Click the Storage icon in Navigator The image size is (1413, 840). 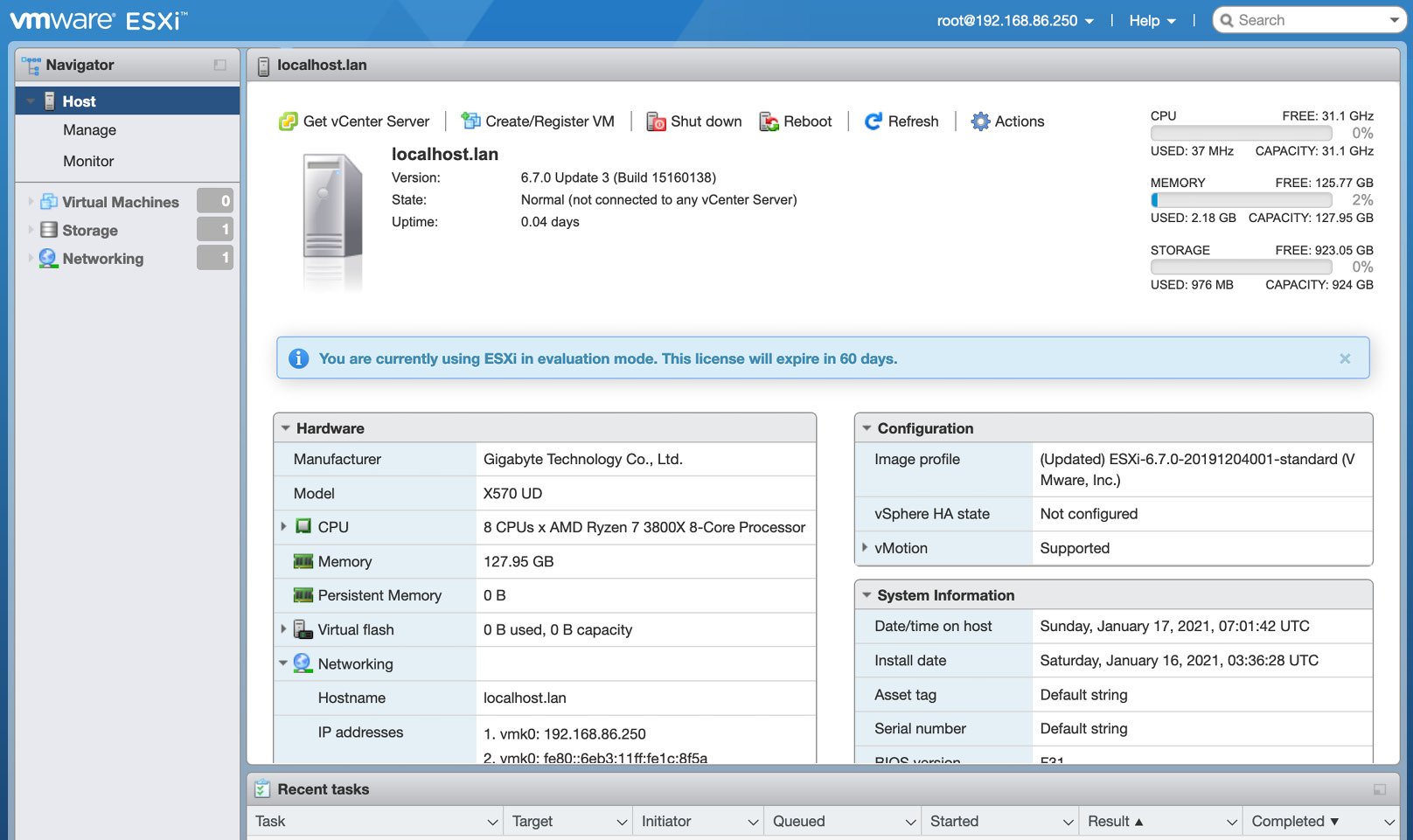point(49,230)
